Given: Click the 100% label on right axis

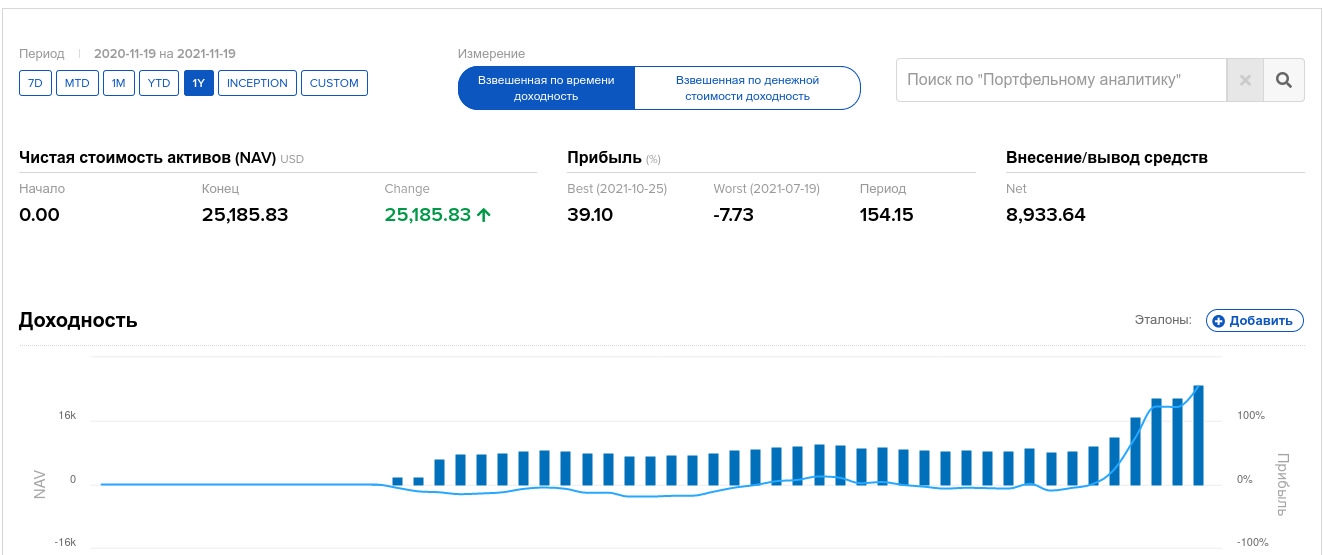Looking at the screenshot, I should point(1251,415).
